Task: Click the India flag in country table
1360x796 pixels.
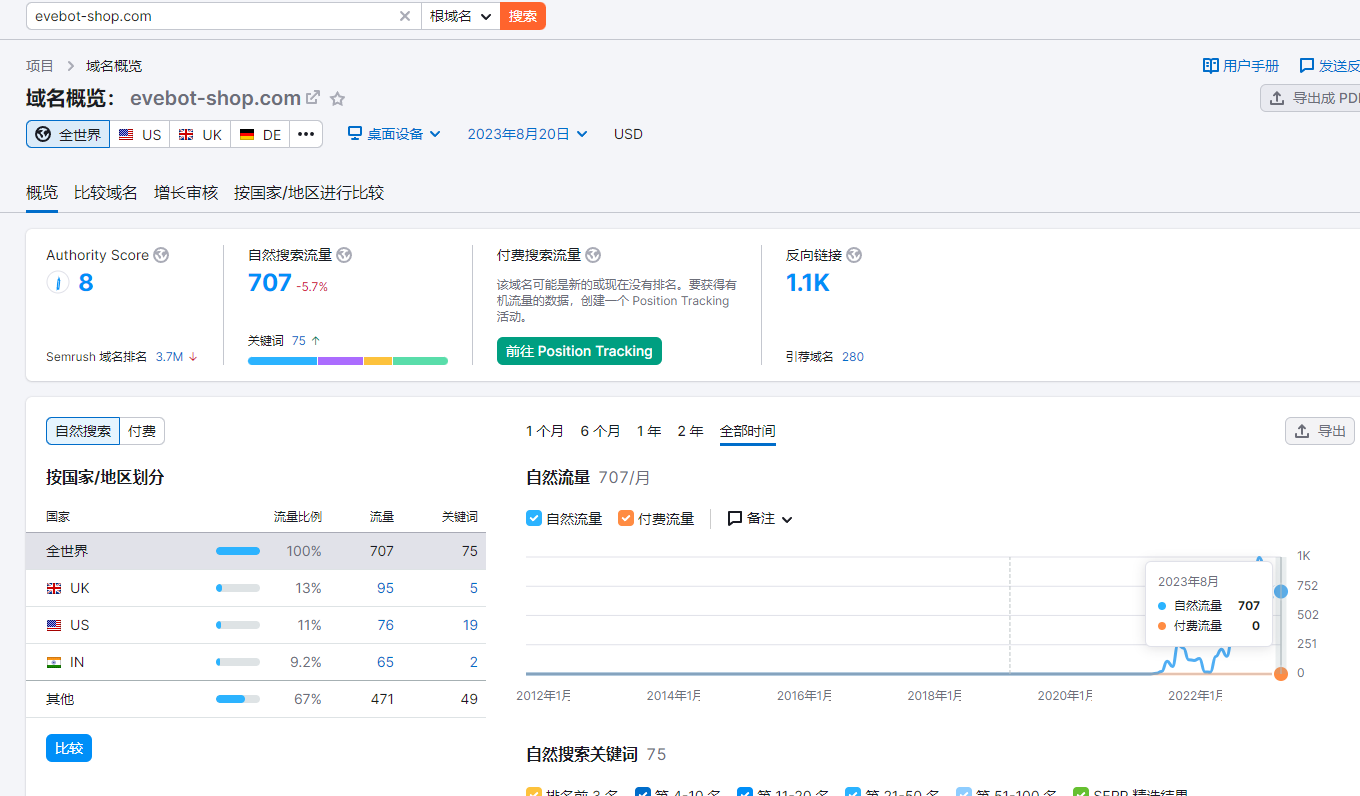Action: (x=54, y=662)
